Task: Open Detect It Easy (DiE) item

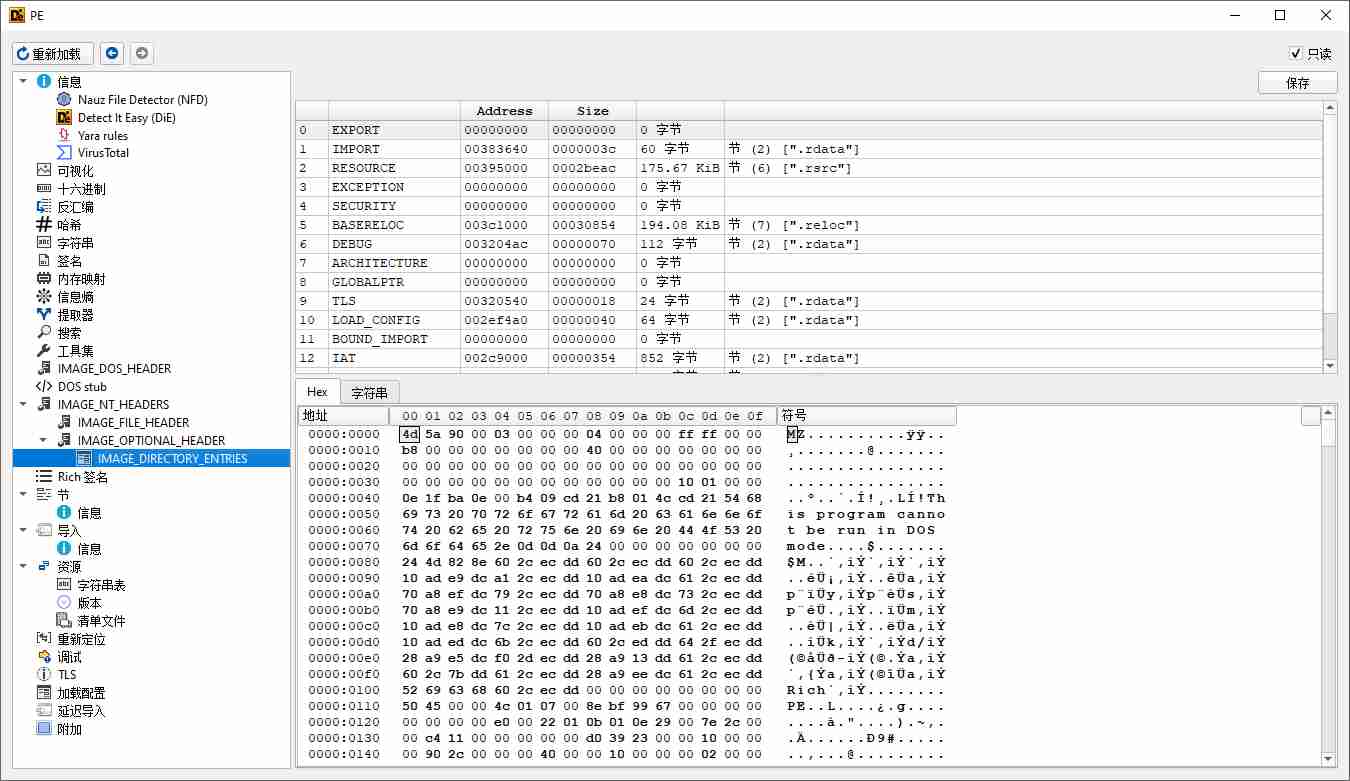Action: (126, 118)
